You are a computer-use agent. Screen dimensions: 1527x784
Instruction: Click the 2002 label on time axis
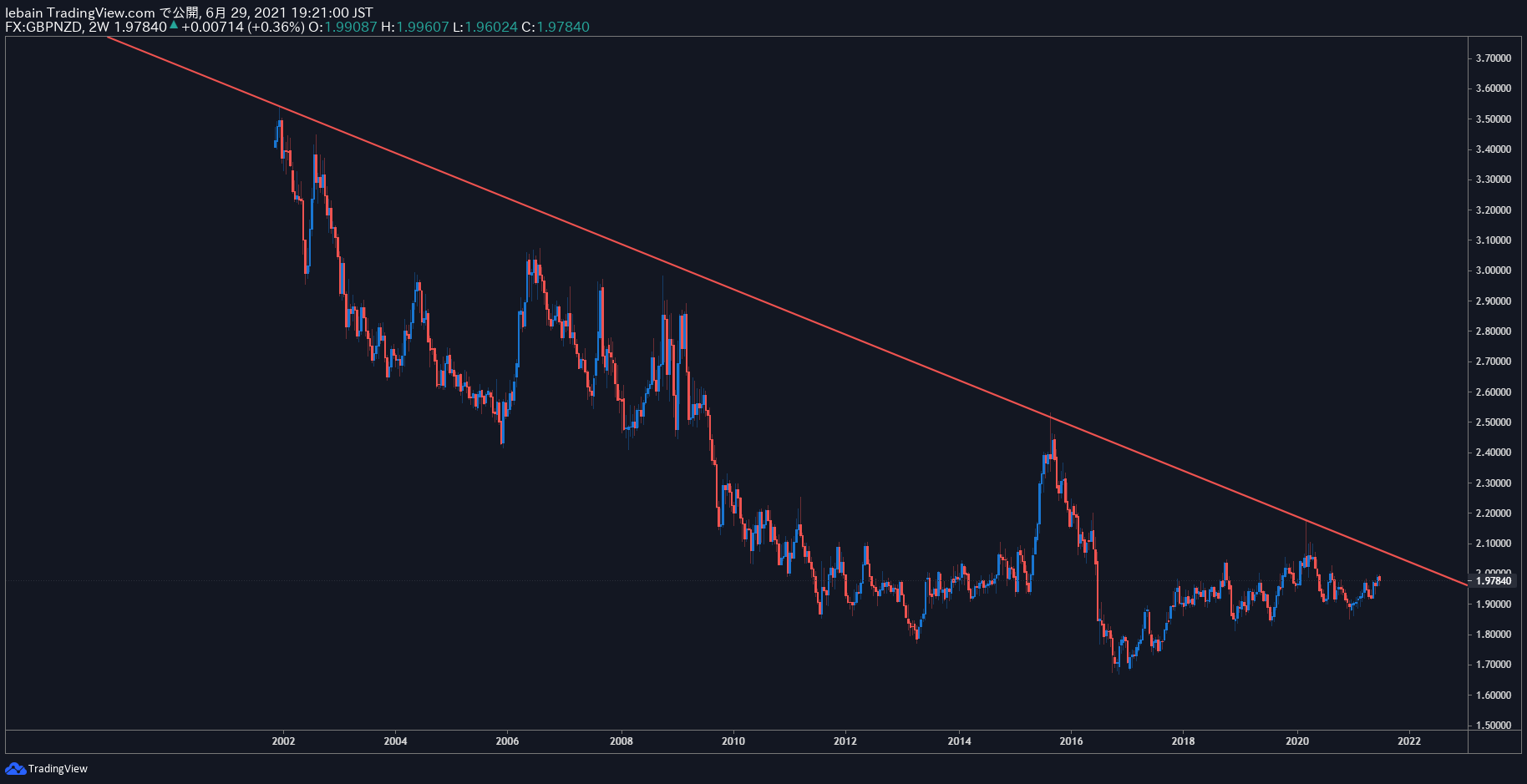pos(283,741)
